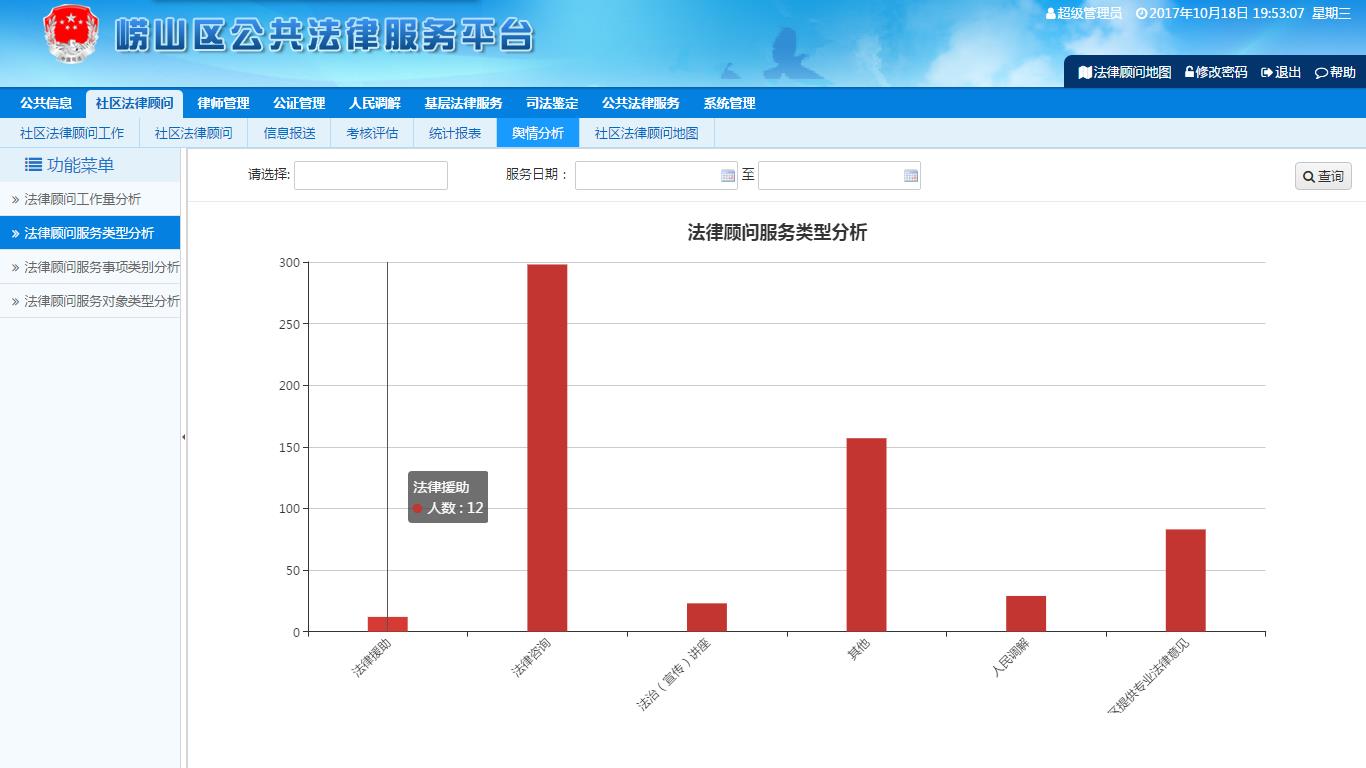Click the service start date field
Viewport: 1366px width, 768px height.
[x=647, y=176]
